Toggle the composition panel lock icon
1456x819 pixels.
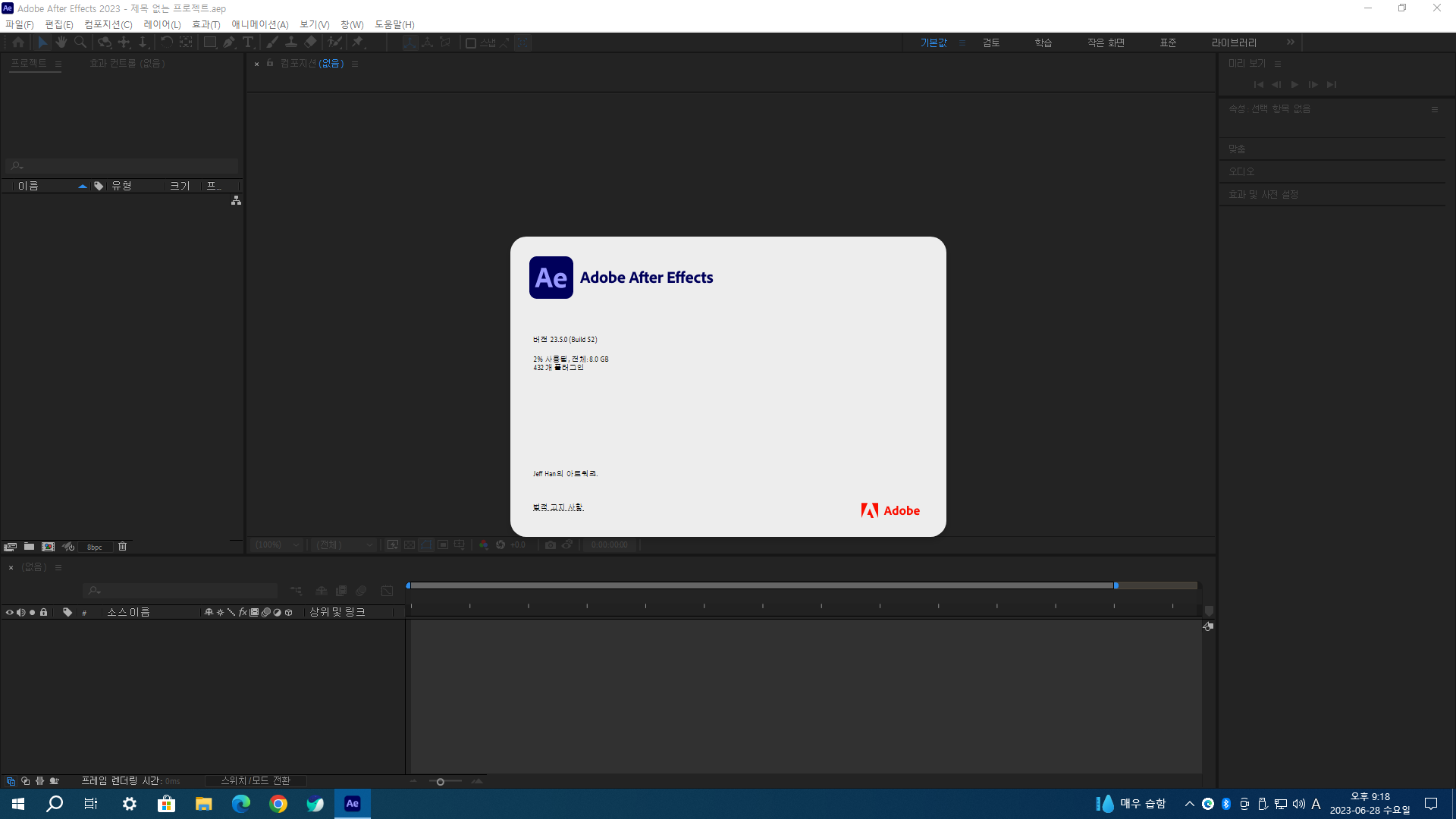(x=270, y=64)
